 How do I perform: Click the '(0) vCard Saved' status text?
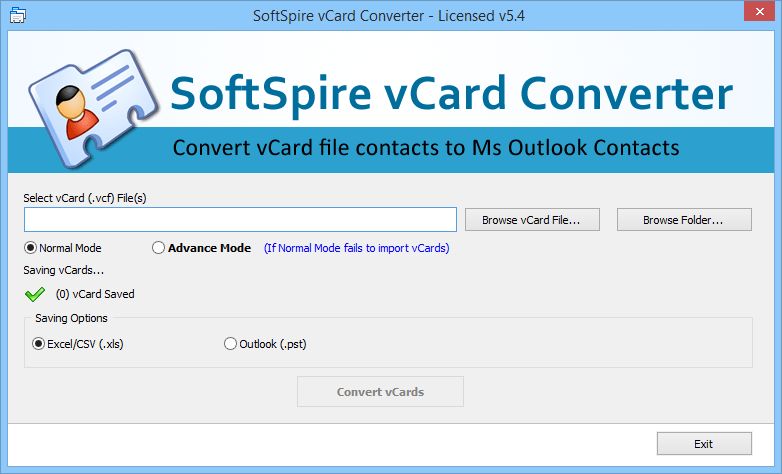pos(95,294)
